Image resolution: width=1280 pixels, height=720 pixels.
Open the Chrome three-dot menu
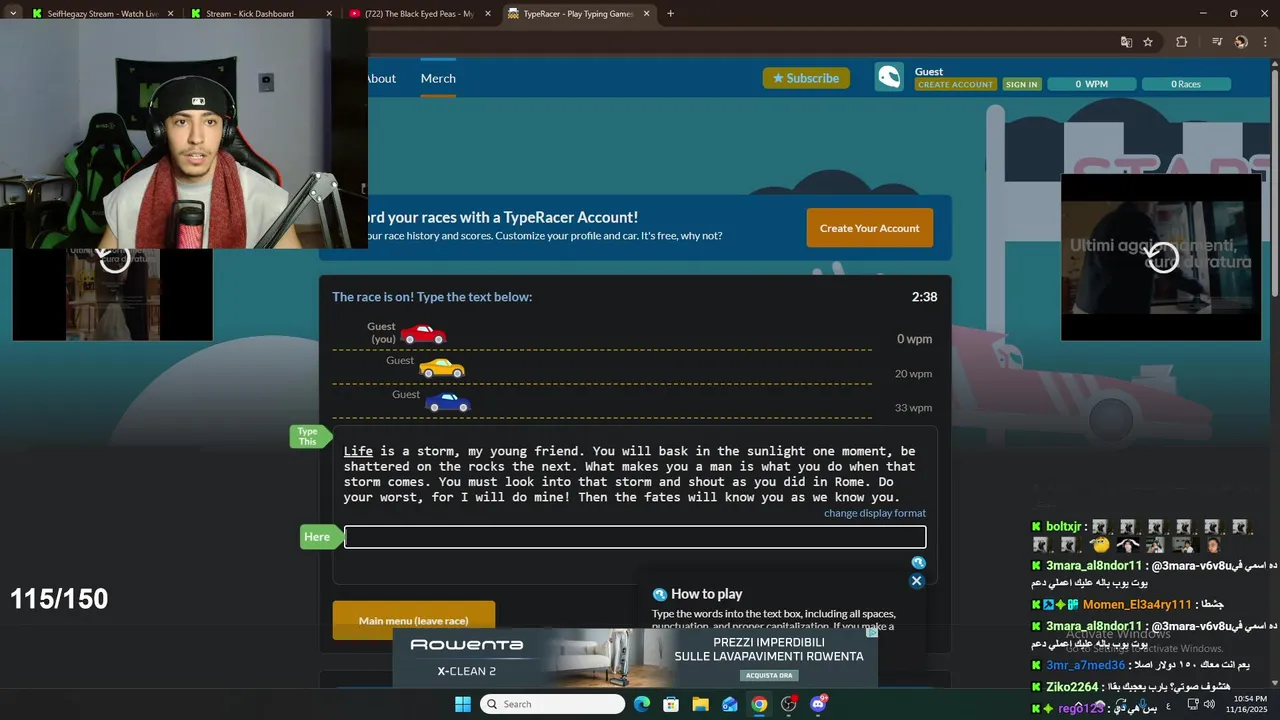[x=1264, y=42]
